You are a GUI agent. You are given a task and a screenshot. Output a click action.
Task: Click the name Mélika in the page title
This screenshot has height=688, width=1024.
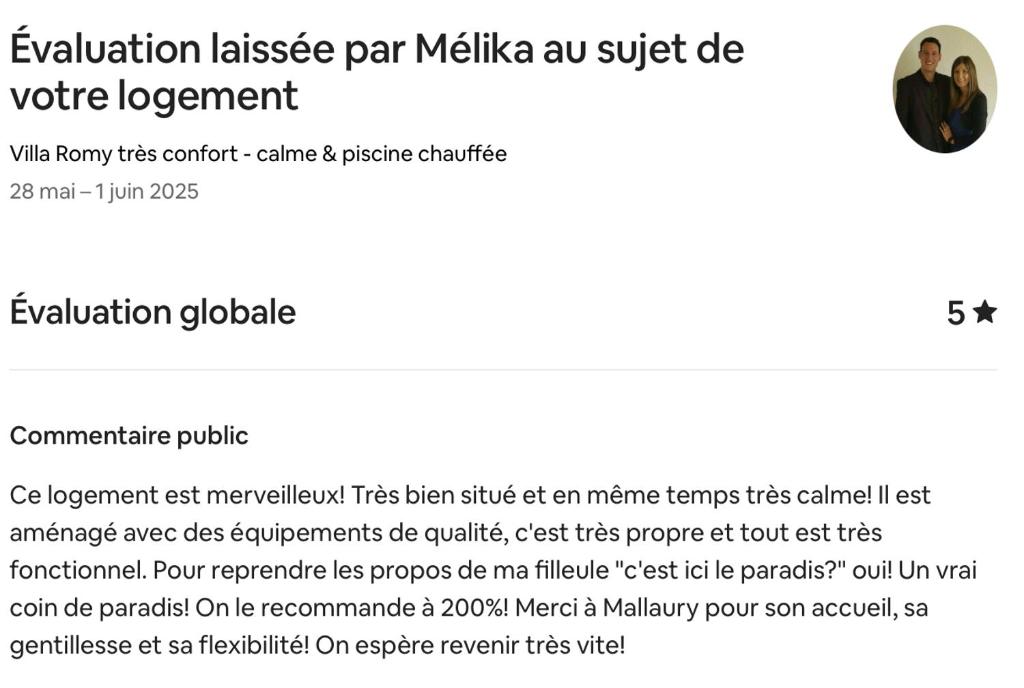(x=475, y=49)
